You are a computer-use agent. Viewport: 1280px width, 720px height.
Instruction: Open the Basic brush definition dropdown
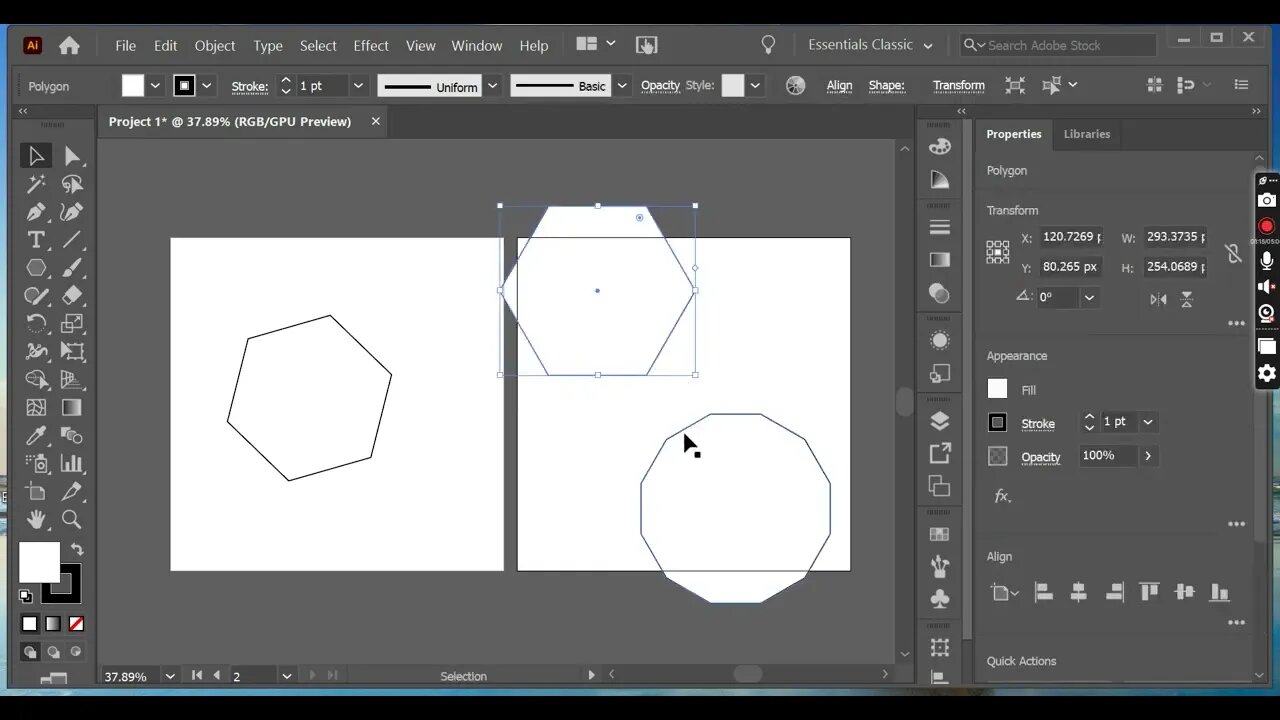[x=622, y=86]
